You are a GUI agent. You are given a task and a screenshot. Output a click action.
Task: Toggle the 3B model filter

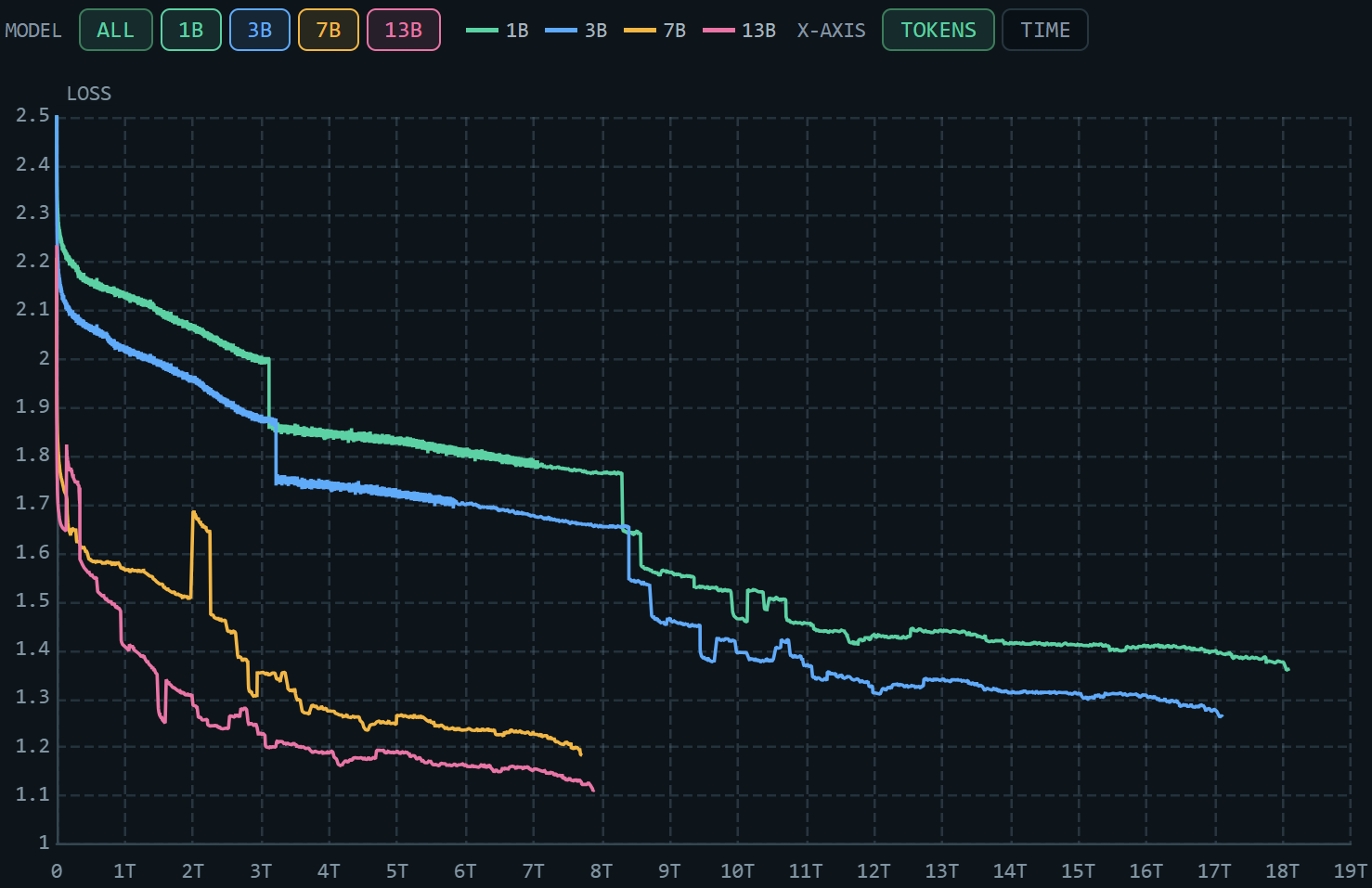[260, 30]
